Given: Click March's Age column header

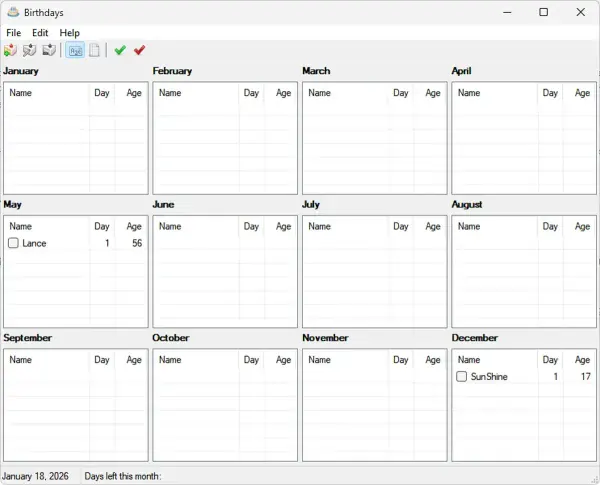Looking at the screenshot, I should pyautogui.click(x=430, y=93).
